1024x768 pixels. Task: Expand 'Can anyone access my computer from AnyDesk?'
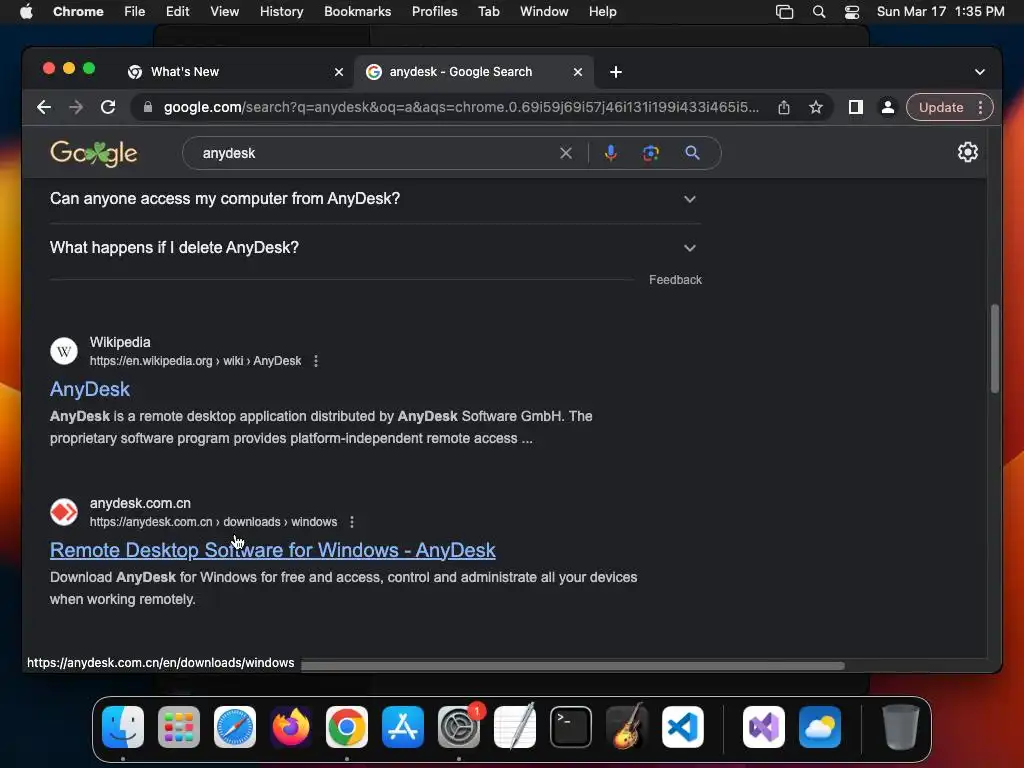click(375, 199)
